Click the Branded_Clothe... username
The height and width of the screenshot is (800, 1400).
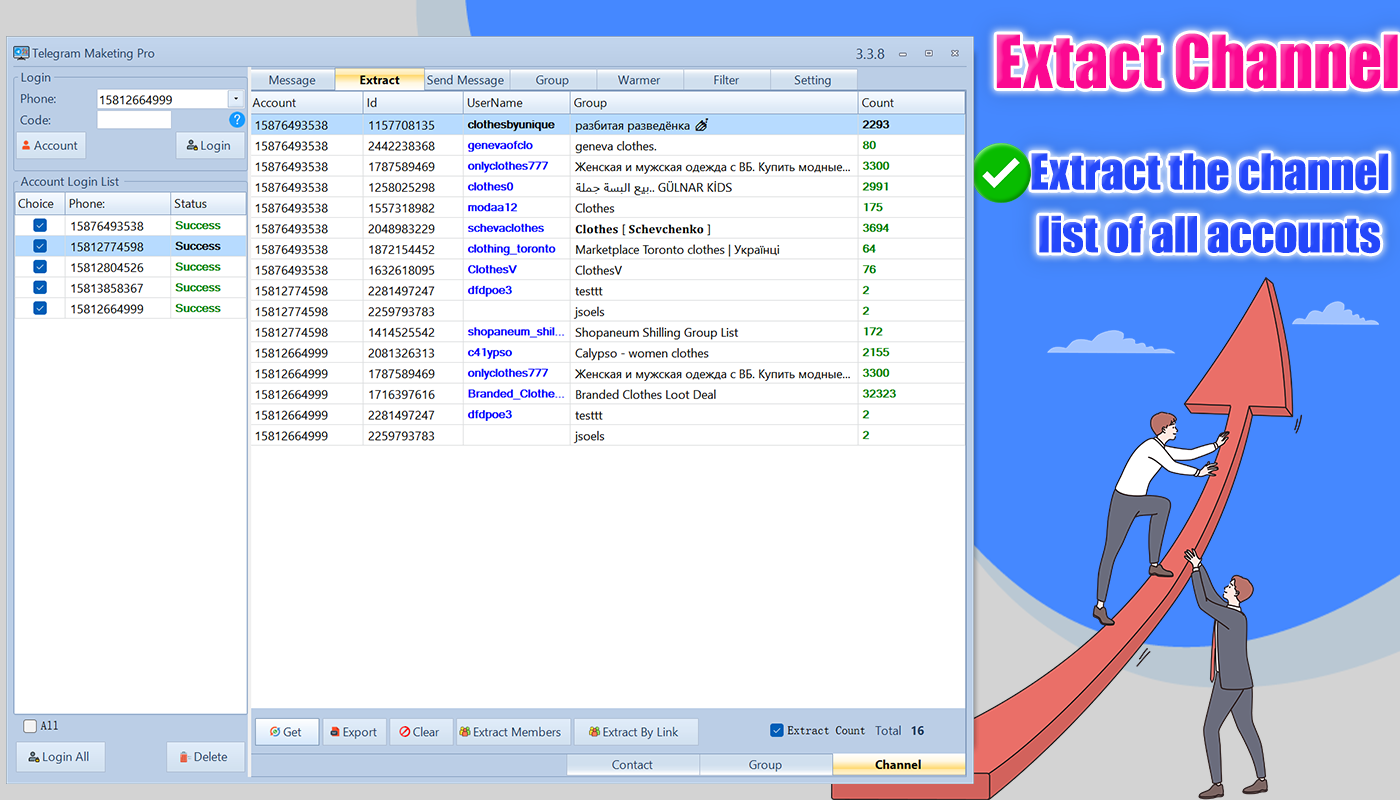click(517, 394)
